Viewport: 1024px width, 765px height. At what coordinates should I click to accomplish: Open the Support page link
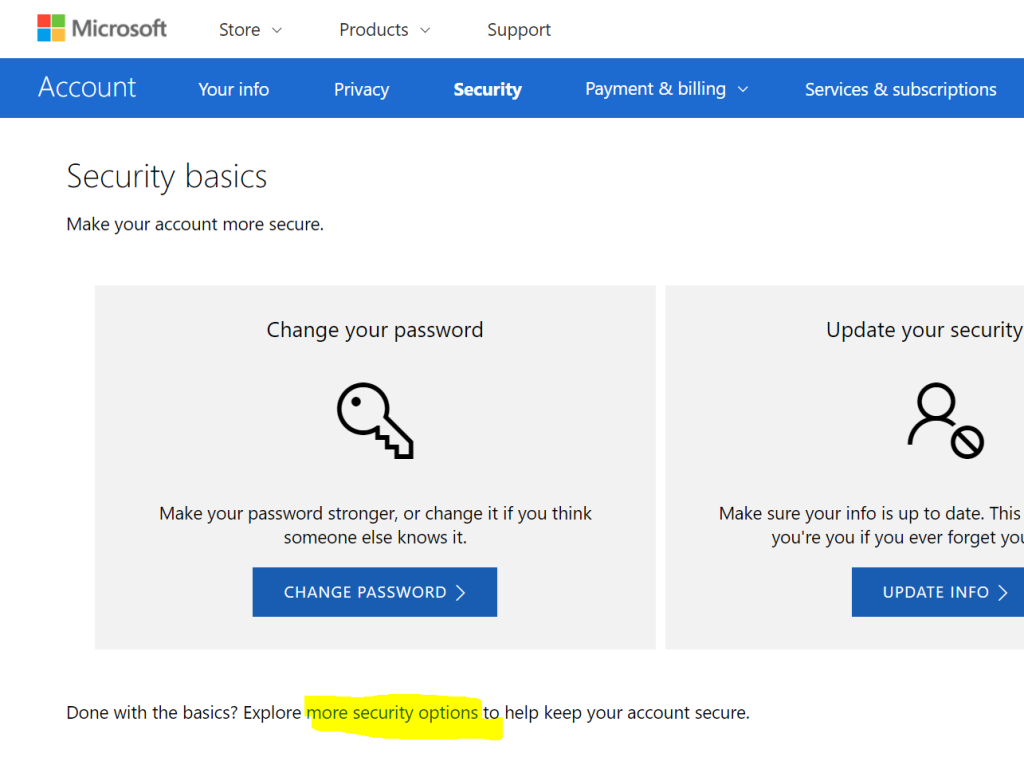(519, 30)
